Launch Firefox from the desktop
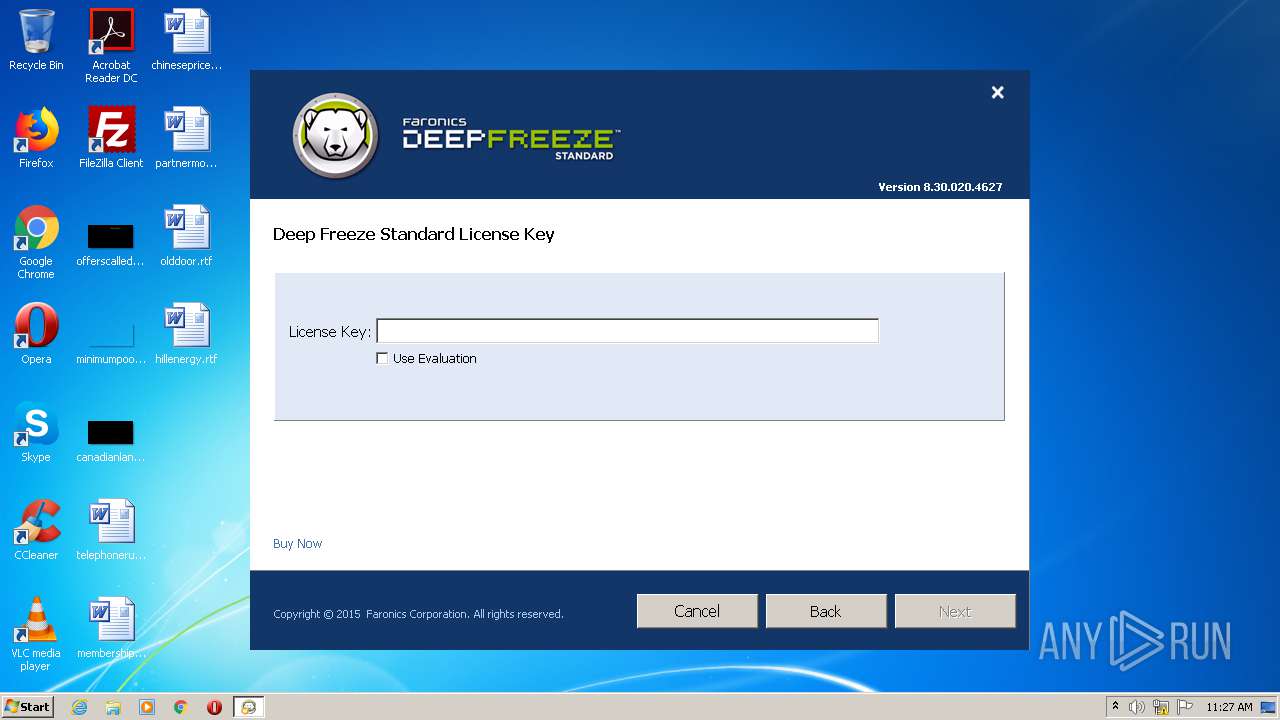1280x720 pixels. coord(36,138)
